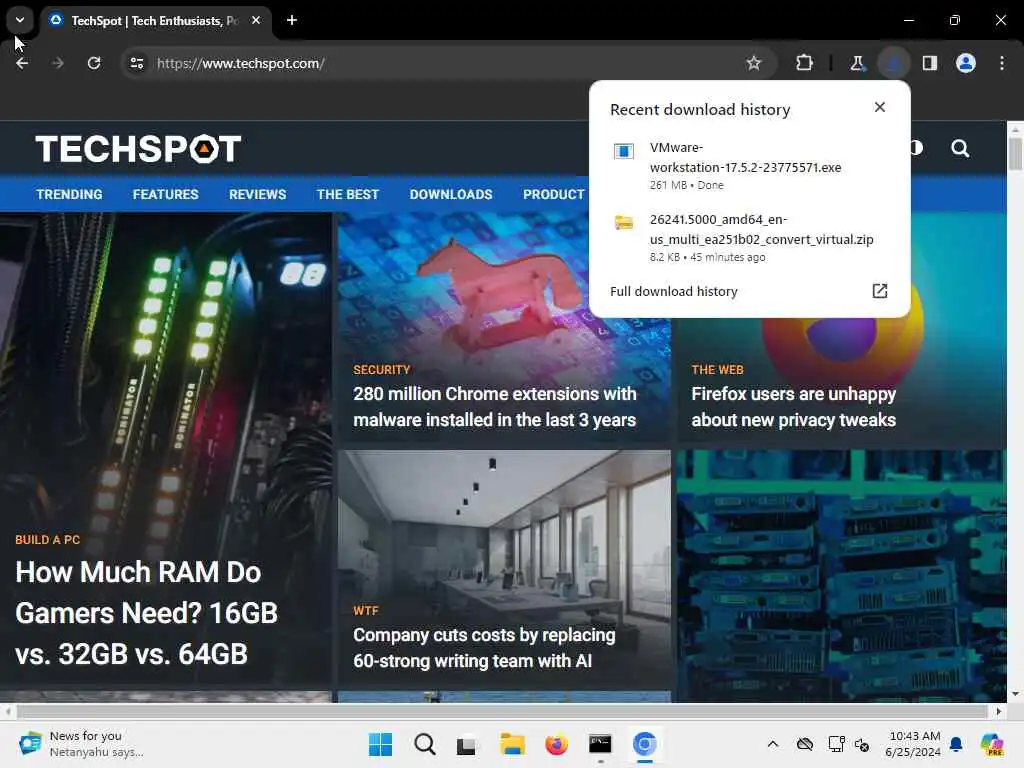
Task: Click the server racks article thumbnail
Action: pos(841,575)
